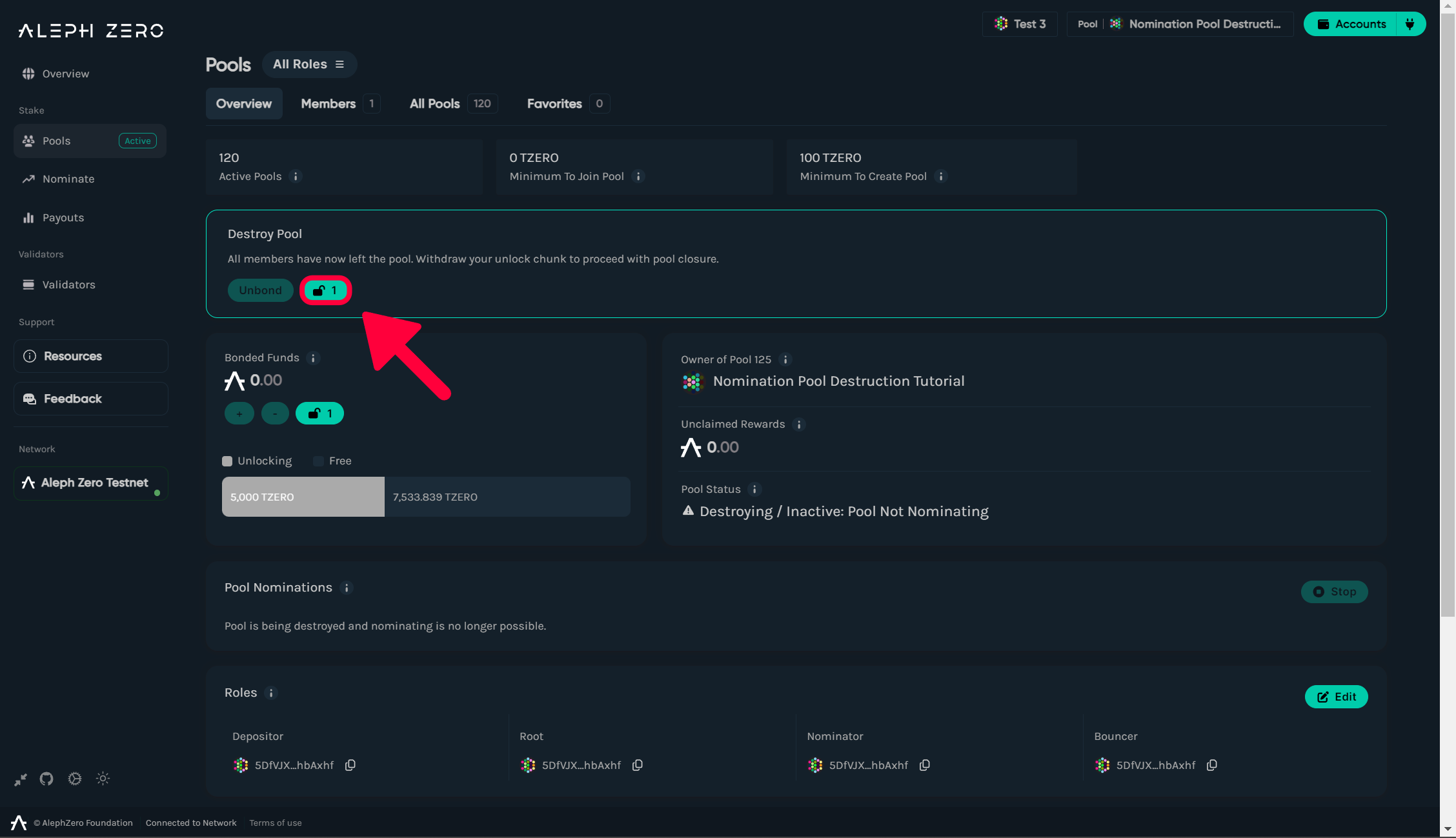The image size is (1456, 838).
Task: Copy the Depositor address
Action: [x=350, y=765]
